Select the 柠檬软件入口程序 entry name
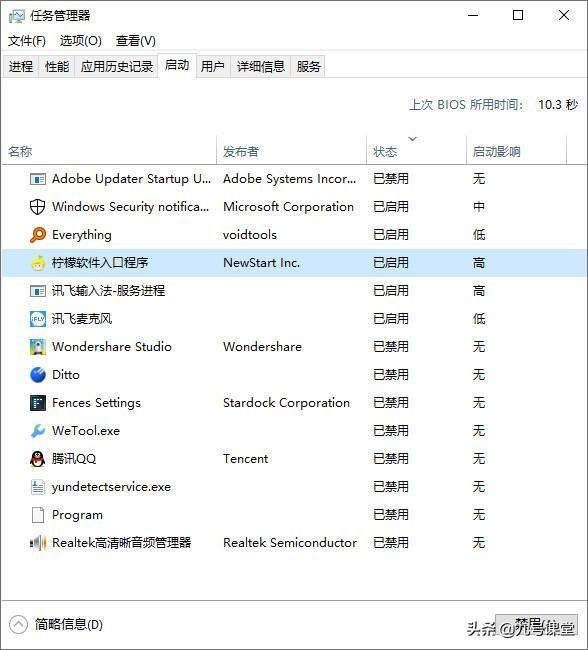Screen dimensions: 588x650 click(100, 263)
